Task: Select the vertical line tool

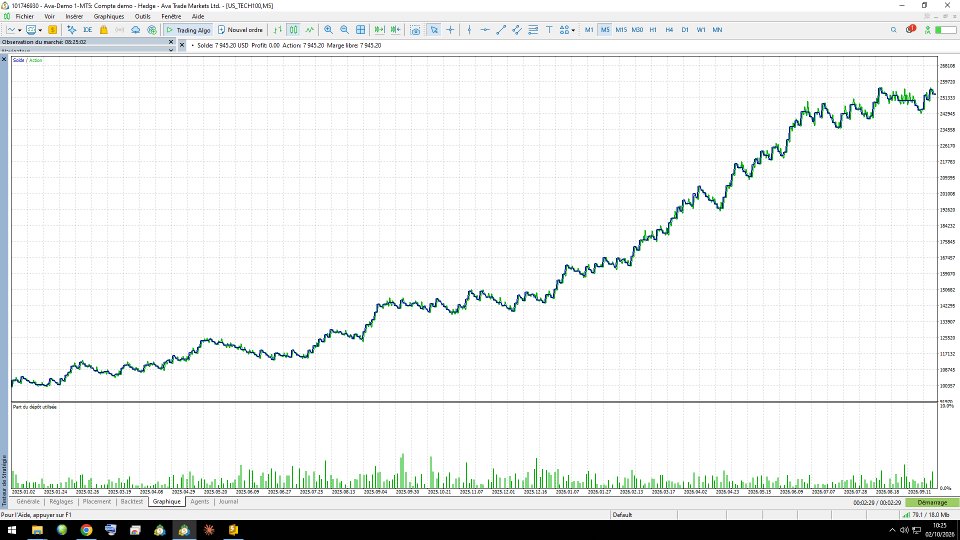Action: coord(469,29)
